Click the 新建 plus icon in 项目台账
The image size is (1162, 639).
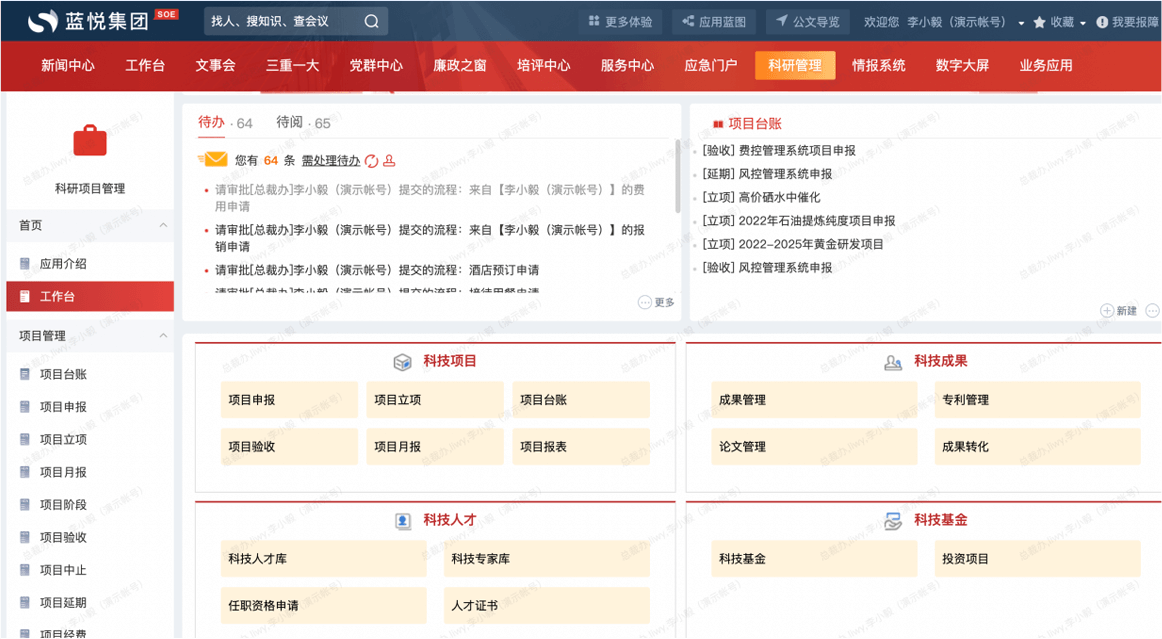1107,311
